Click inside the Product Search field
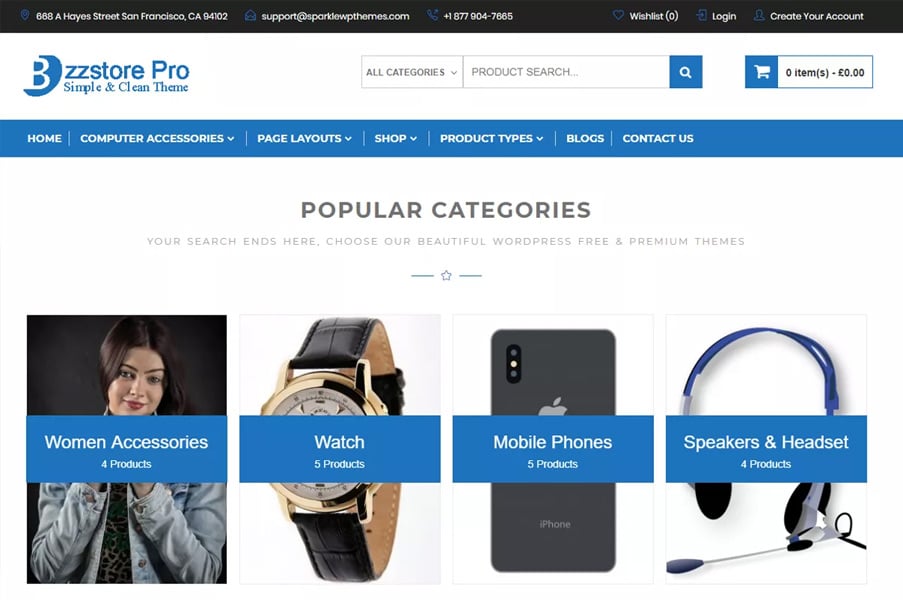The height and width of the screenshot is (600, 903). pyautogui.click(x=566, y=72)
